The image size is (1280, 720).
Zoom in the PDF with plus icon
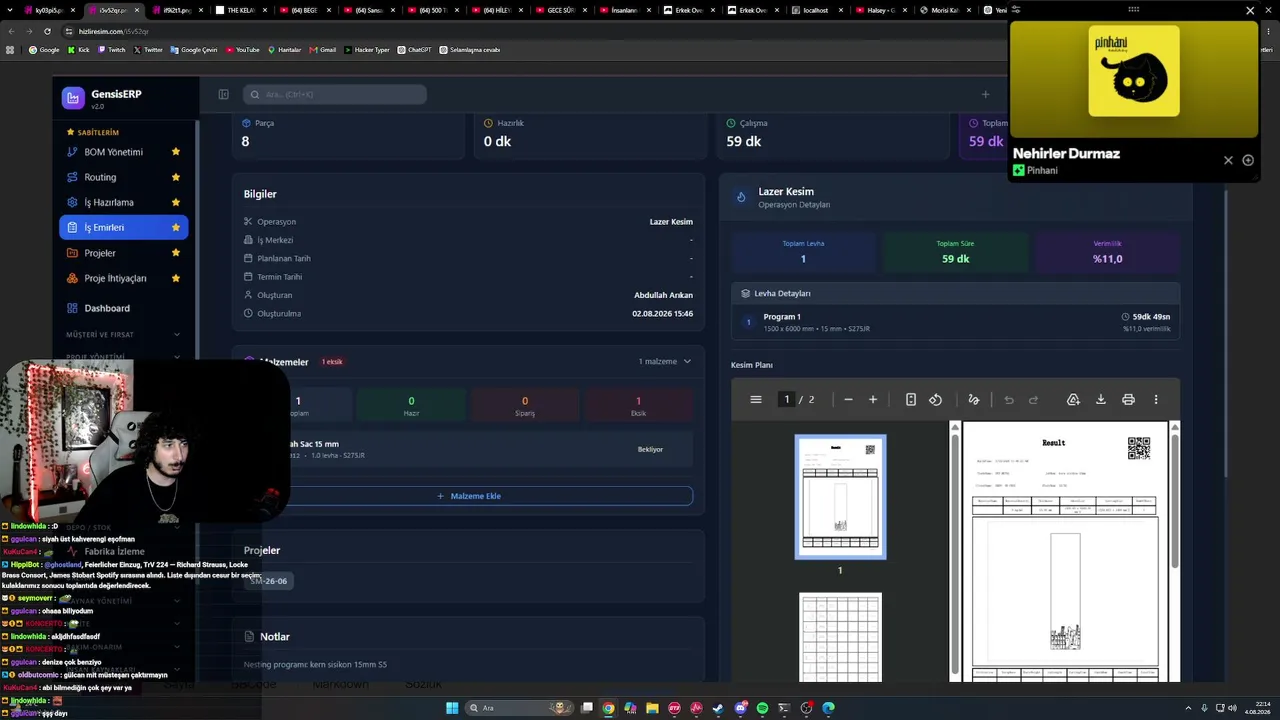[873, 399]
